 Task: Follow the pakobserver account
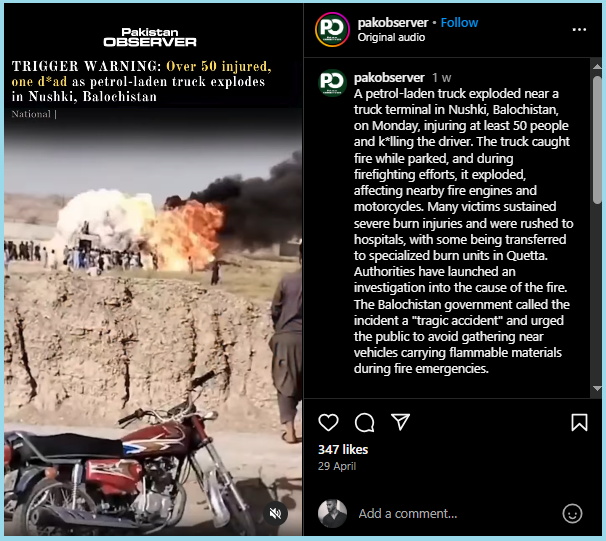point(459,23)
